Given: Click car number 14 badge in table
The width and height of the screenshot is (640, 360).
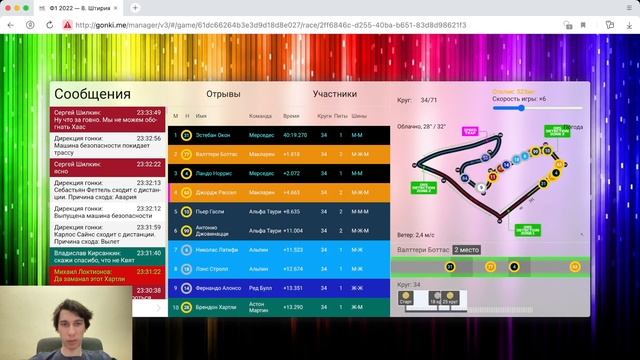Looking at the screenshot, I should 186,288.
